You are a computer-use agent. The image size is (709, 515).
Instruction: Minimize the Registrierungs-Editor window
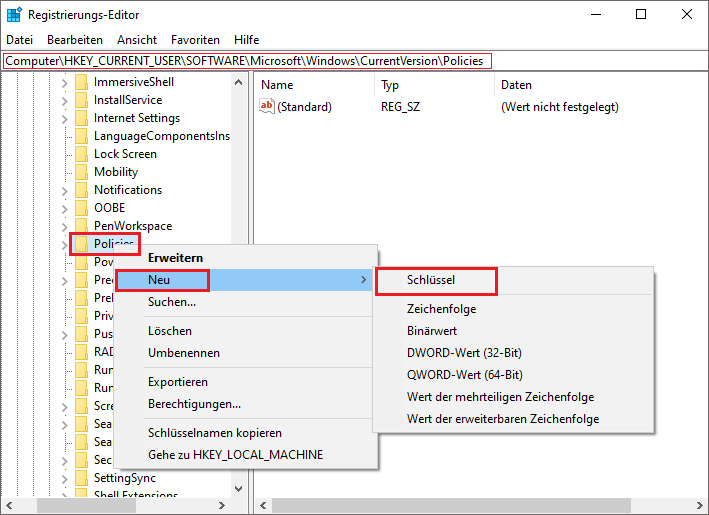[596, 14]
